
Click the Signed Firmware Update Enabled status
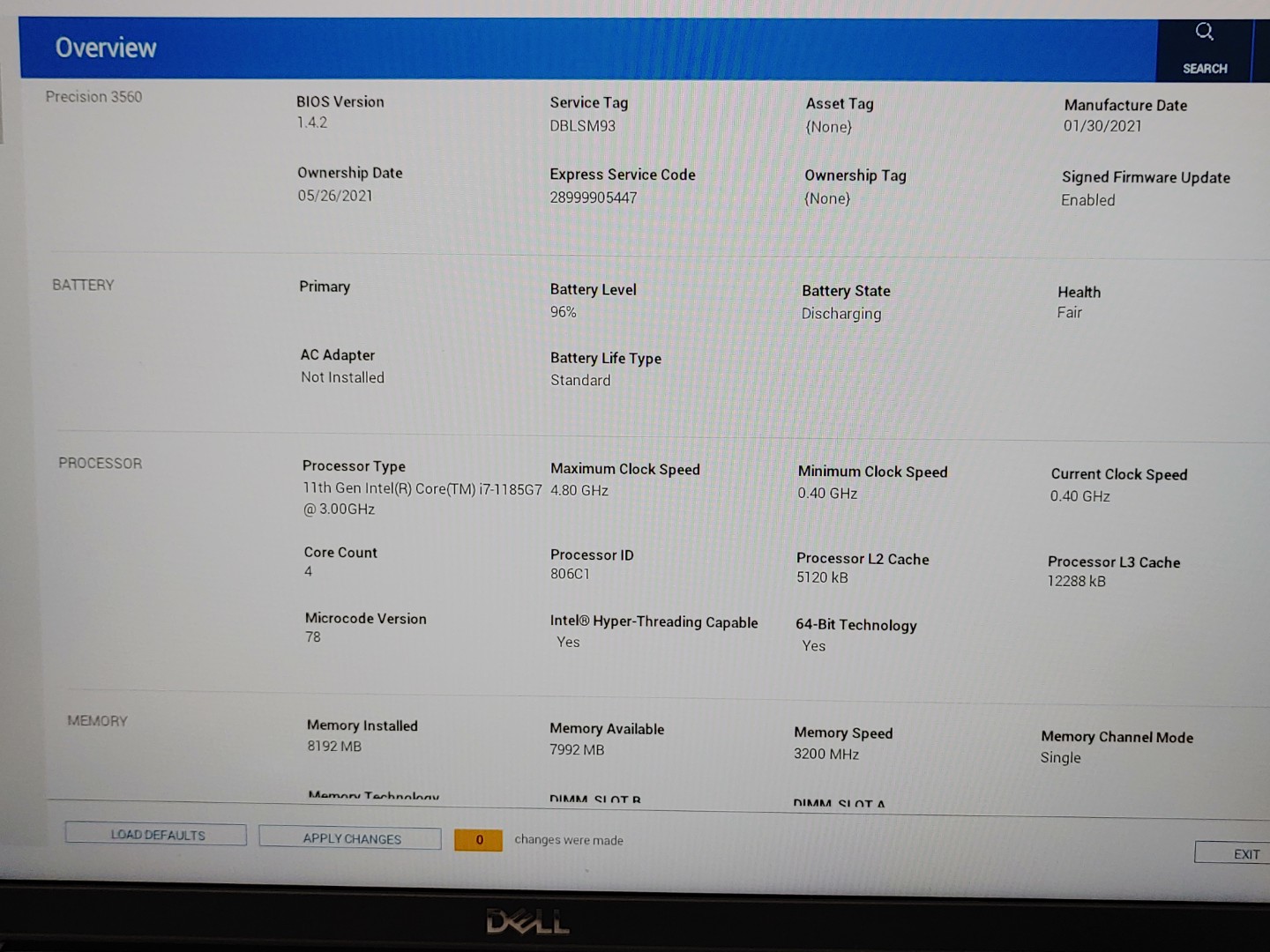(x=1087, y=200)
